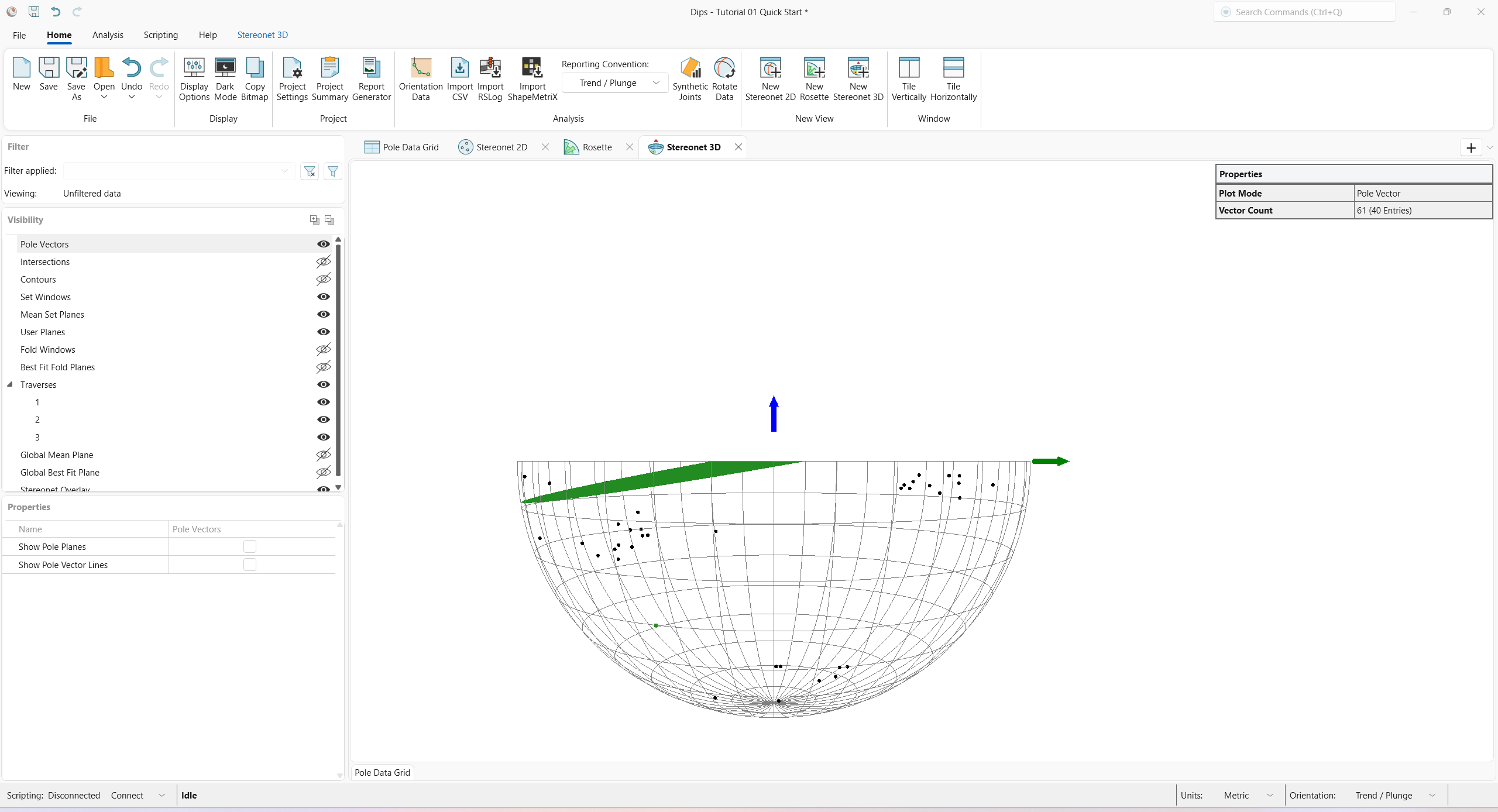Image resolution: width=1498 pixels, height=812 pixels.
Task: Select the Import CSV tool
Action: (x=460, y=79)
